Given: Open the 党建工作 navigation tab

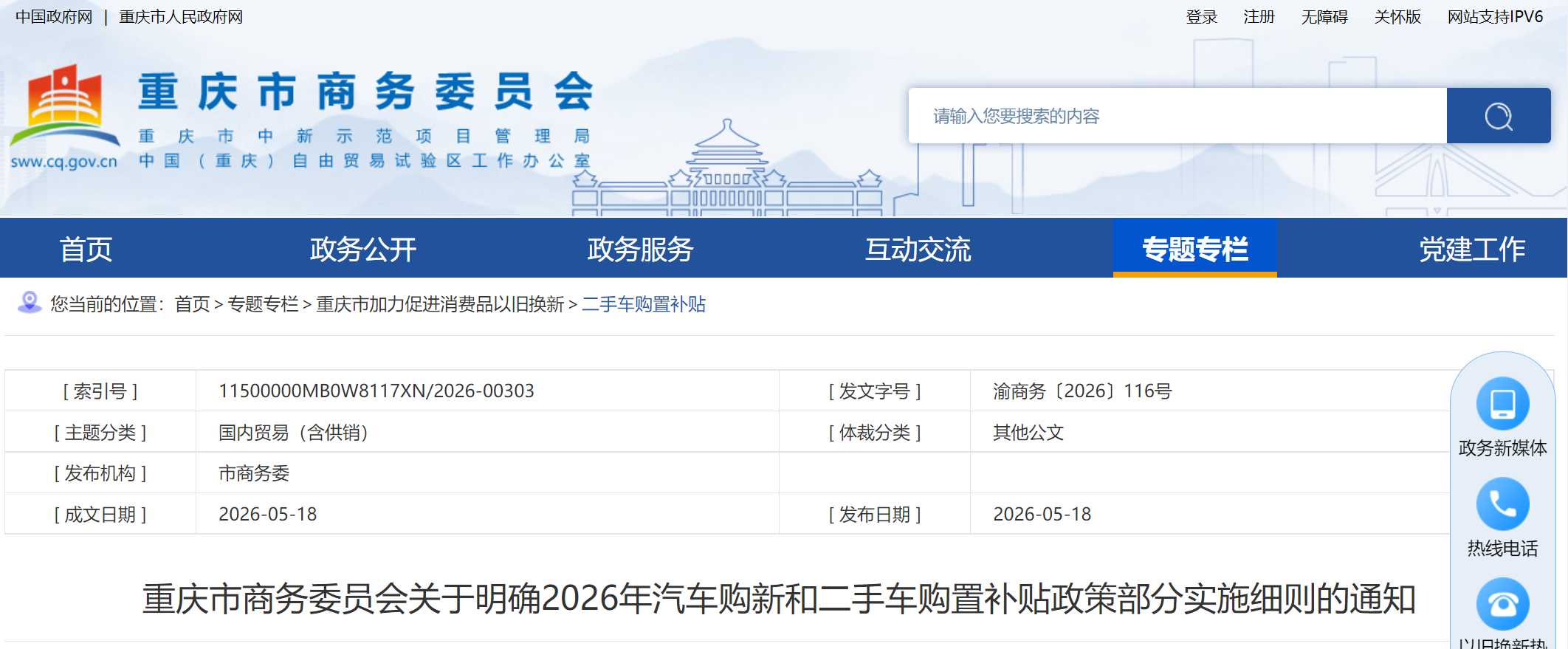Looking at the screenshot, I should pos(1472,250).
